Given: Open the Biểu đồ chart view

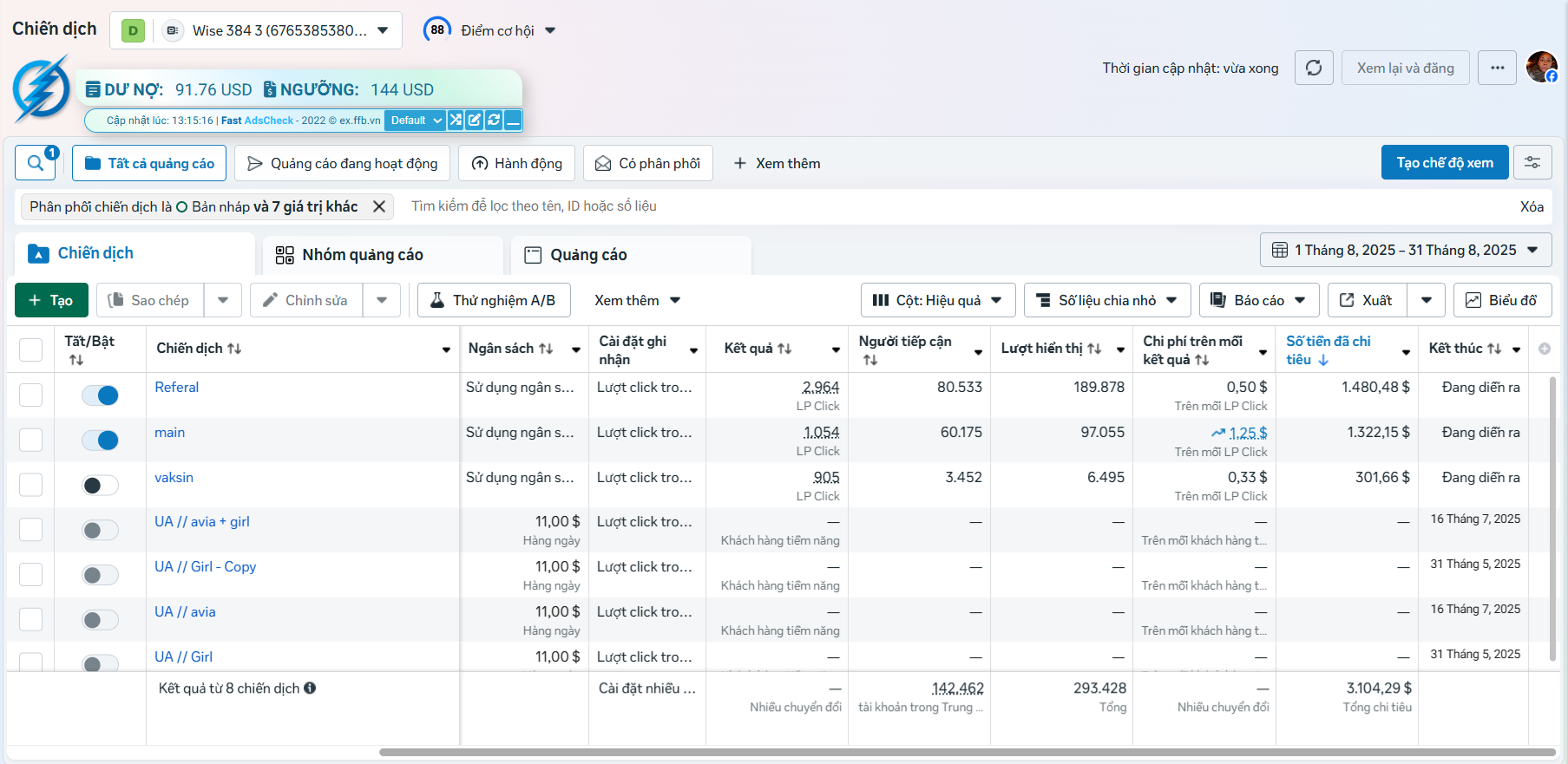Looking at the screenshot, I should [x=1502, y=300].
